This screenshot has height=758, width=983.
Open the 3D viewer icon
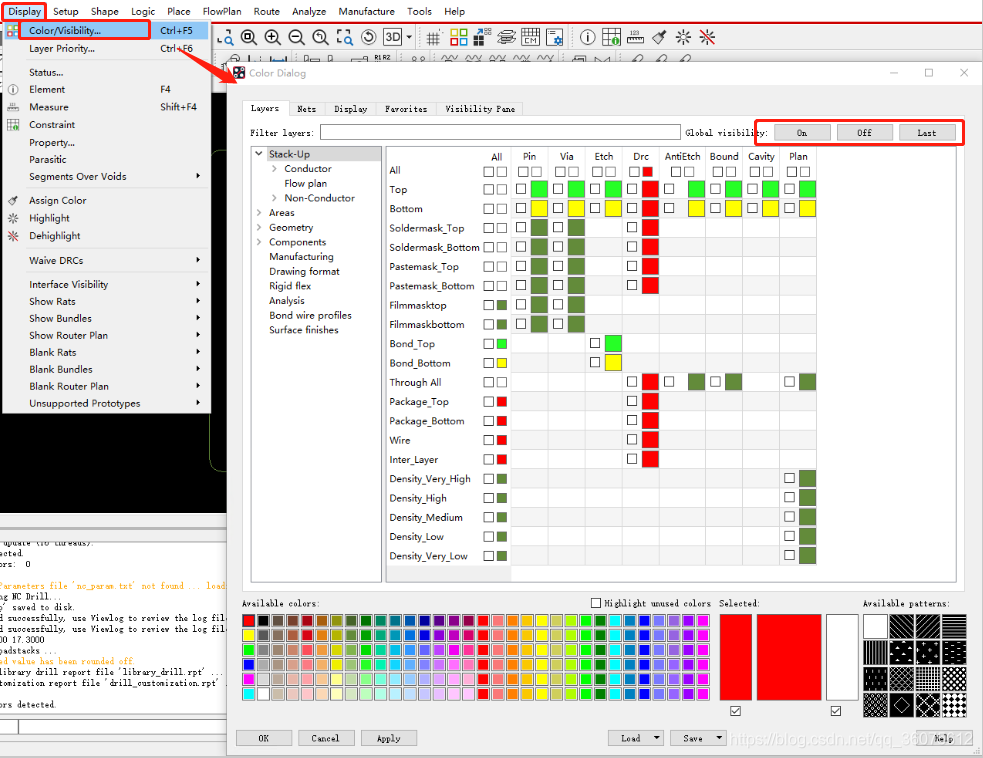[x=392, y=38]
